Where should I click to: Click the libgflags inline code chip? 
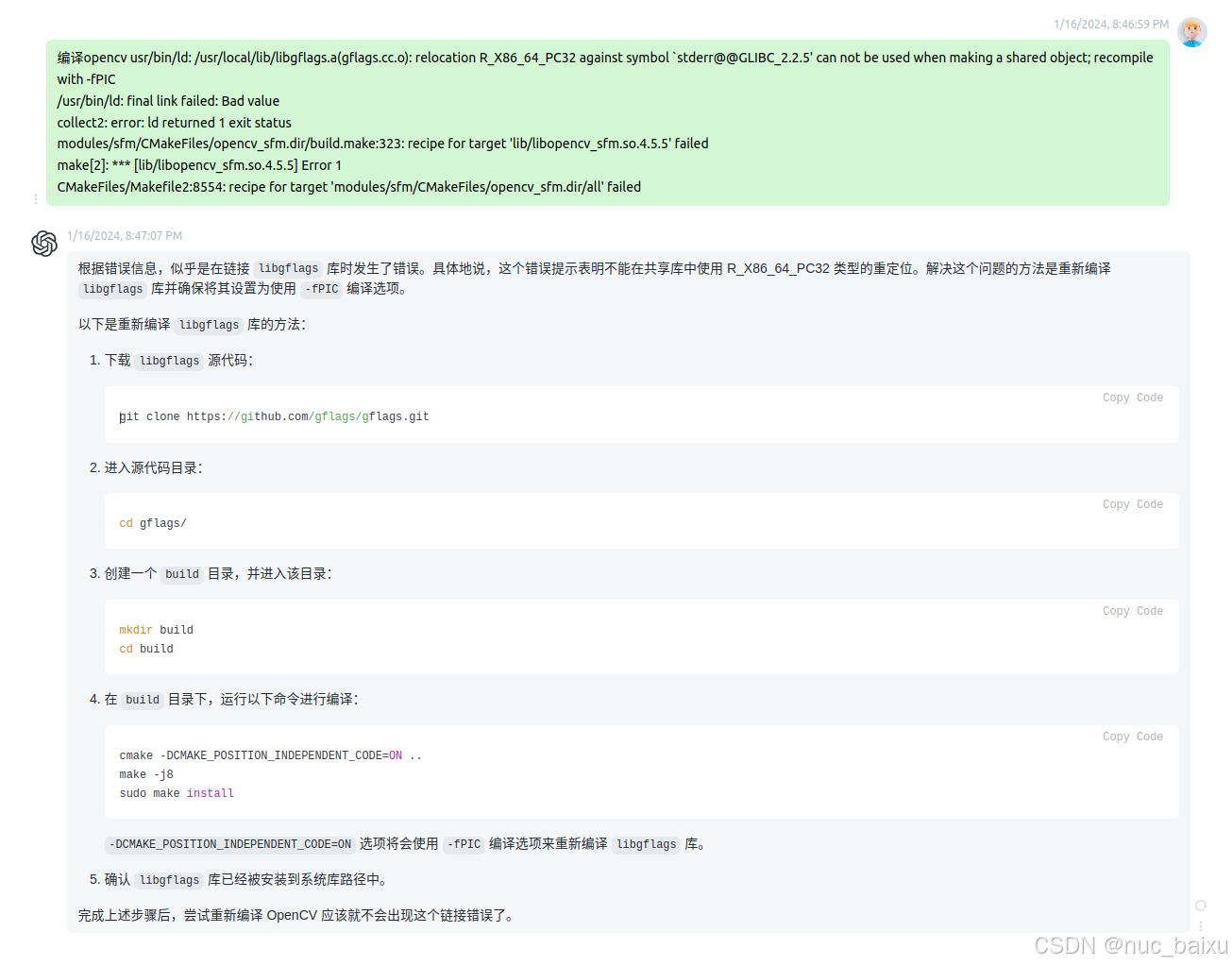point(288,268)
